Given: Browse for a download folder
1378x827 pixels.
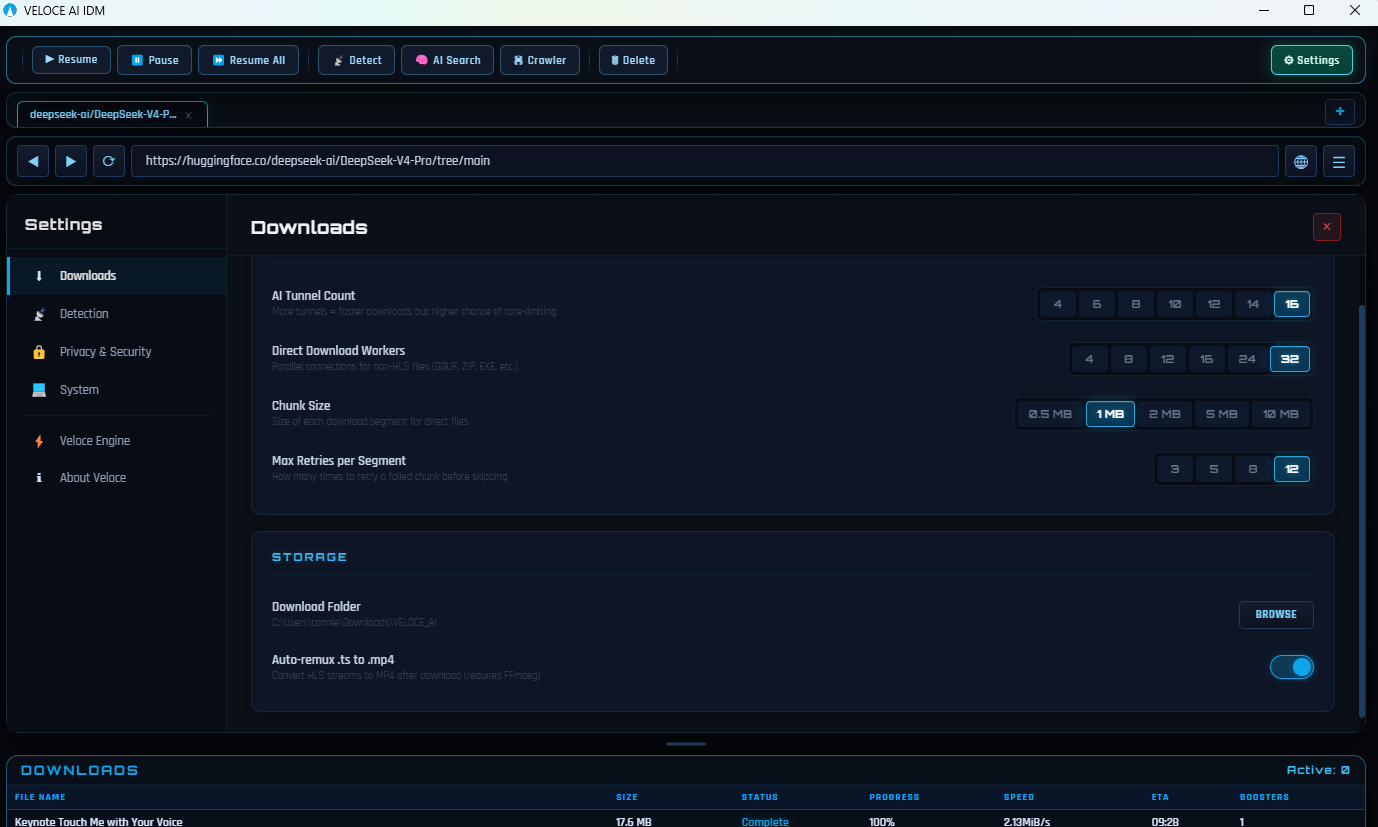Looking at the screenshot, I should click(x=1276, y=615).
